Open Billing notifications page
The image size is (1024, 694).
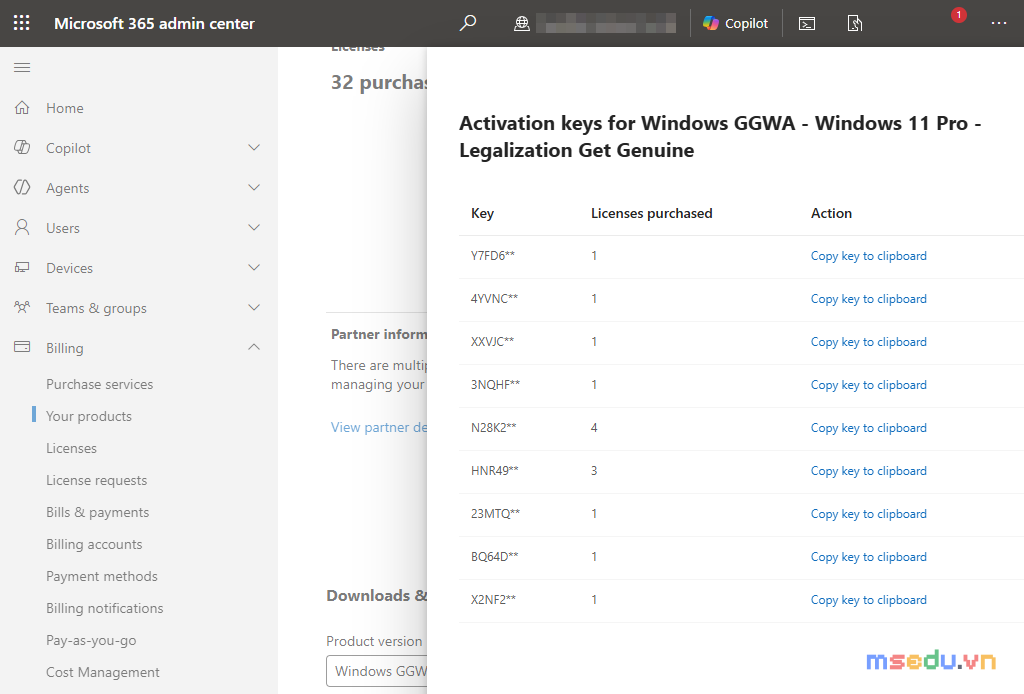104,608
